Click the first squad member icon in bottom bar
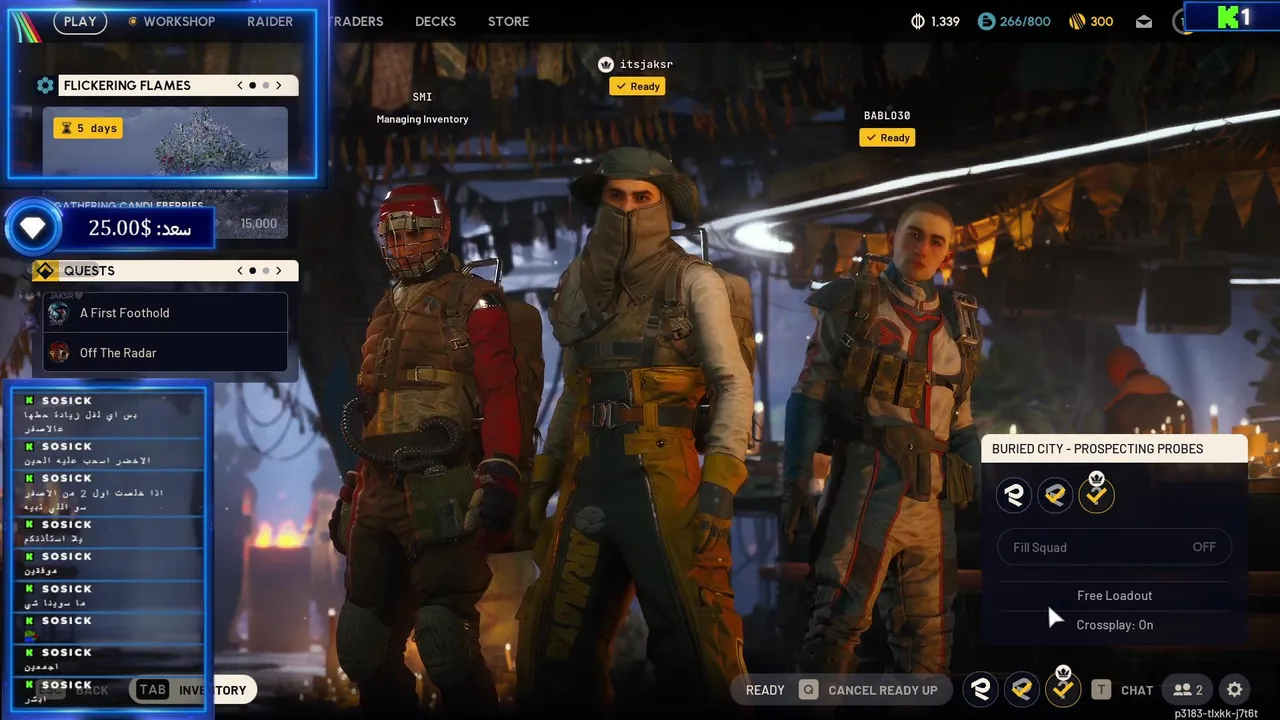The width and height of the screenshot is (1280, 720). tap(981, 689)
